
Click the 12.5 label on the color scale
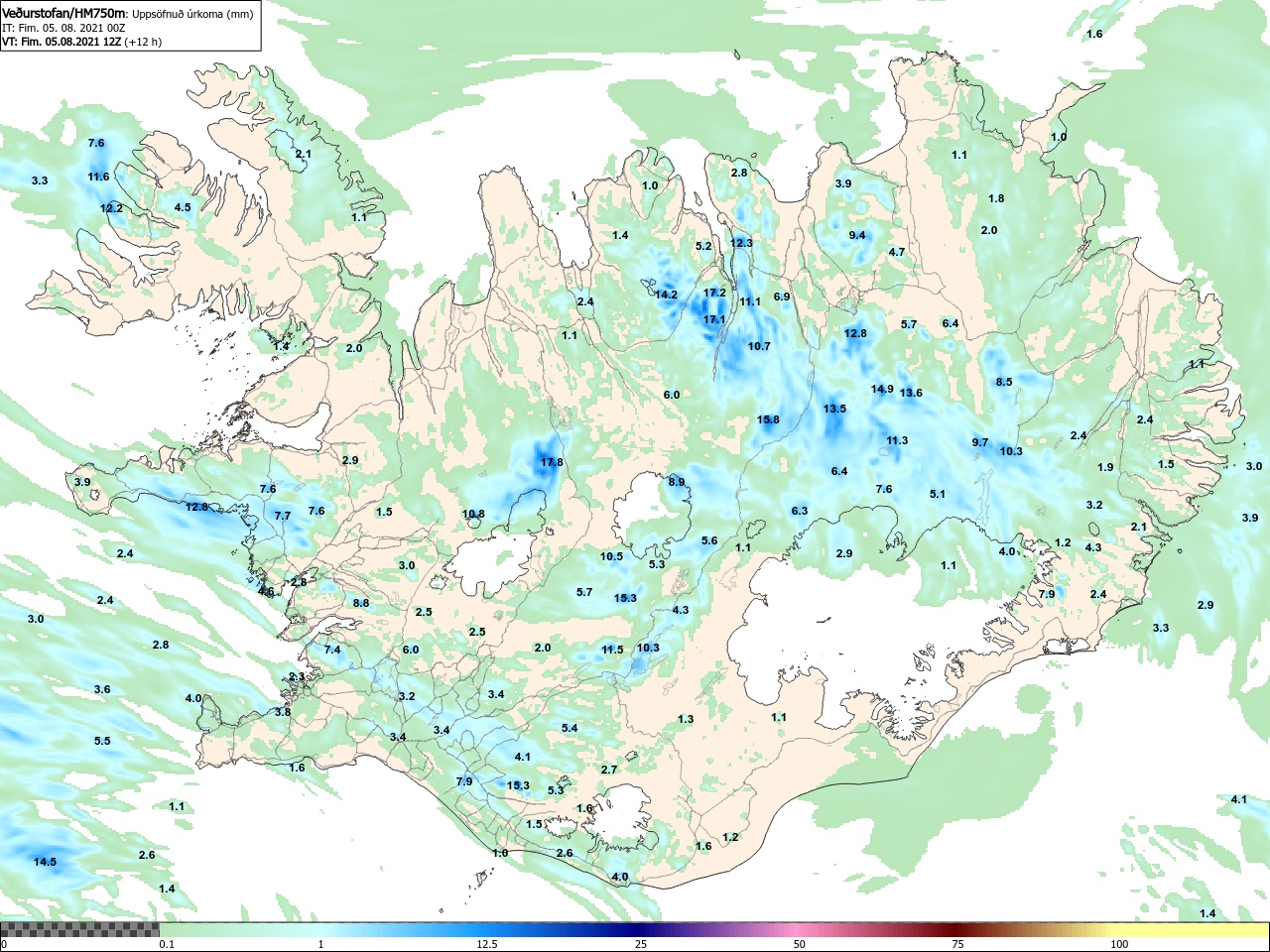[x=486, y=945]
